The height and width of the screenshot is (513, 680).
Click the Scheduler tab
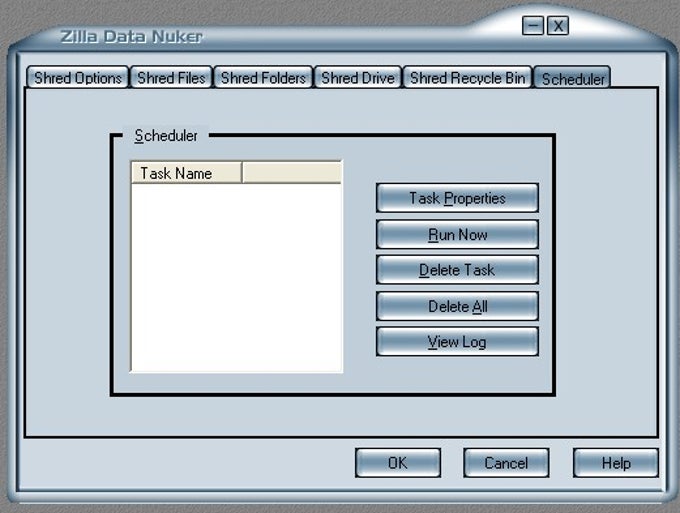(573, 78)
